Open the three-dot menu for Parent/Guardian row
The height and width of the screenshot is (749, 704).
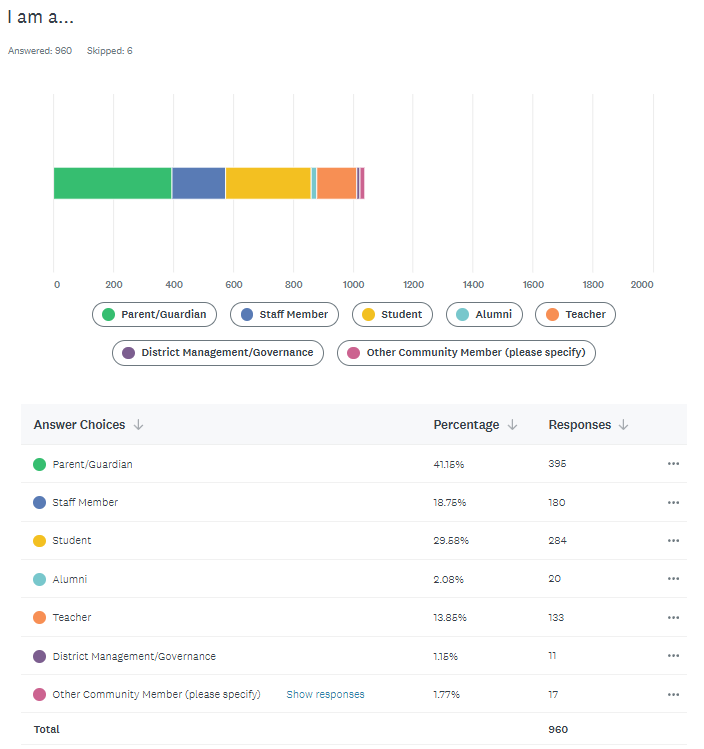[673, 464]
